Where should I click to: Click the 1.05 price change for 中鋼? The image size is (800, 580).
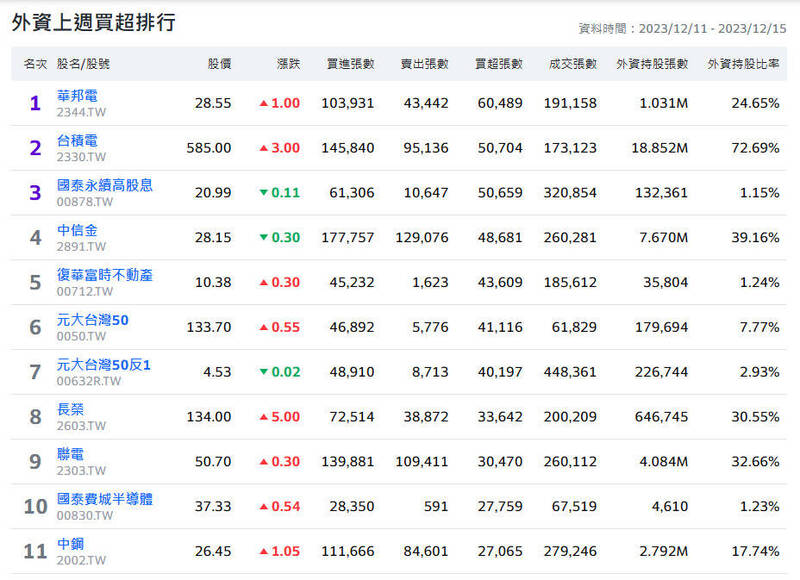tap(280, 551)
